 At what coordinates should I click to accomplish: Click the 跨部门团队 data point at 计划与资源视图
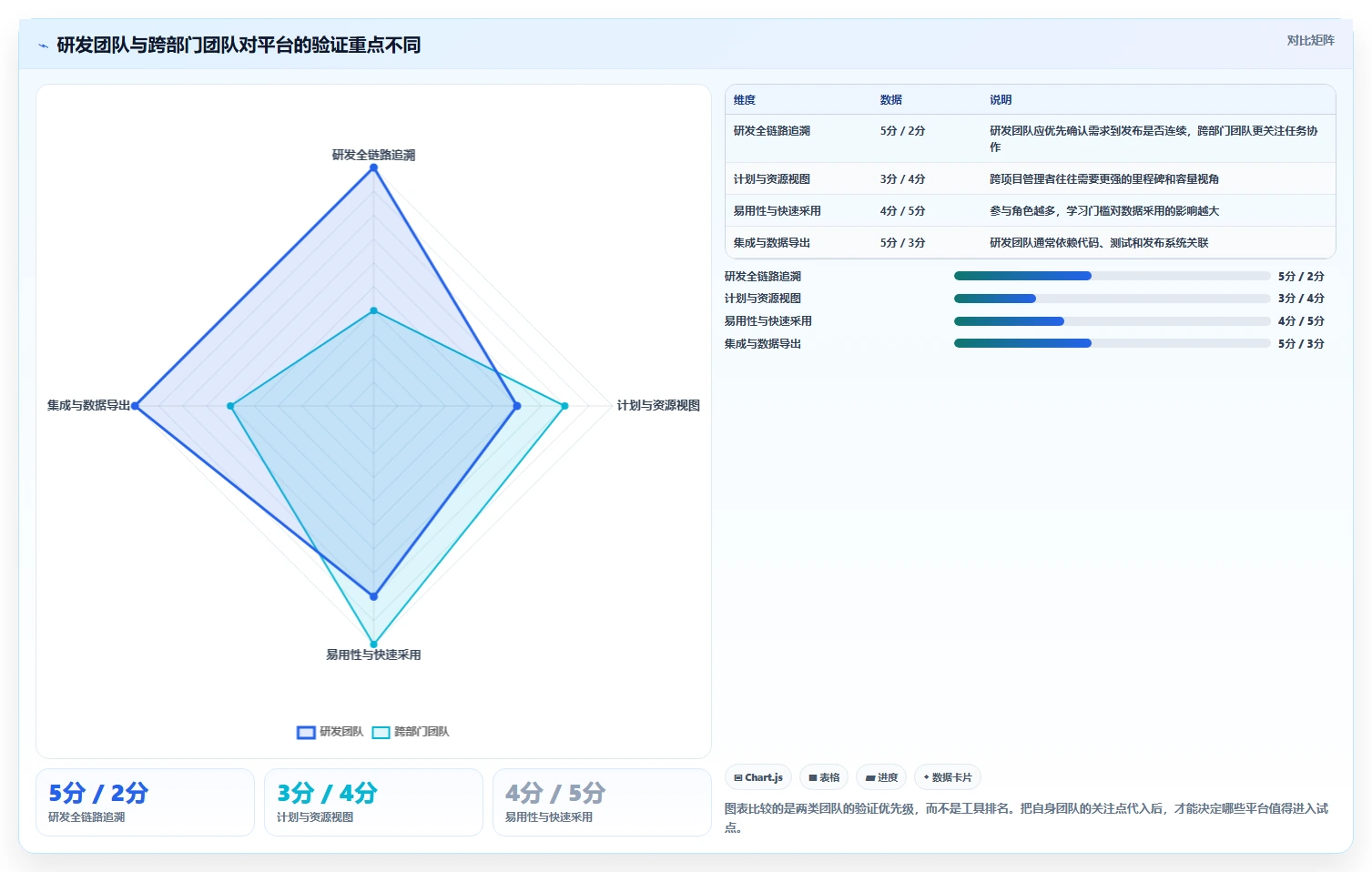(x=564, y=406)
